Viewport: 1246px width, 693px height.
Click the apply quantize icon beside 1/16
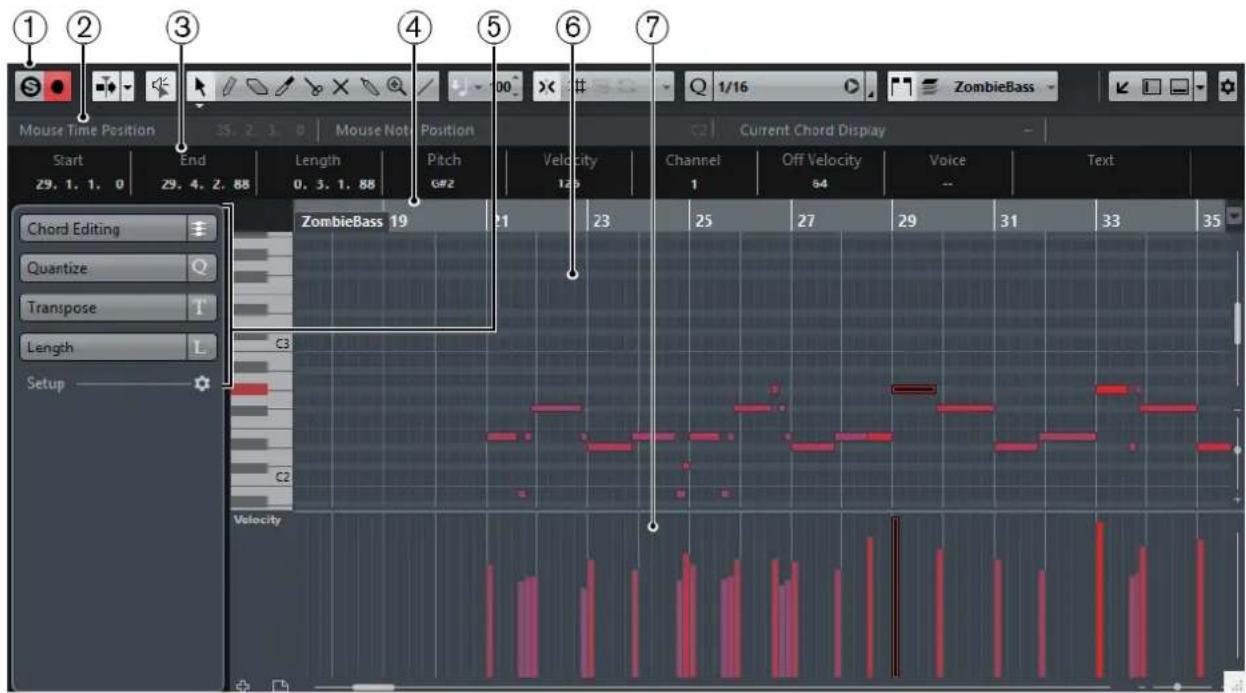point(853,87)
